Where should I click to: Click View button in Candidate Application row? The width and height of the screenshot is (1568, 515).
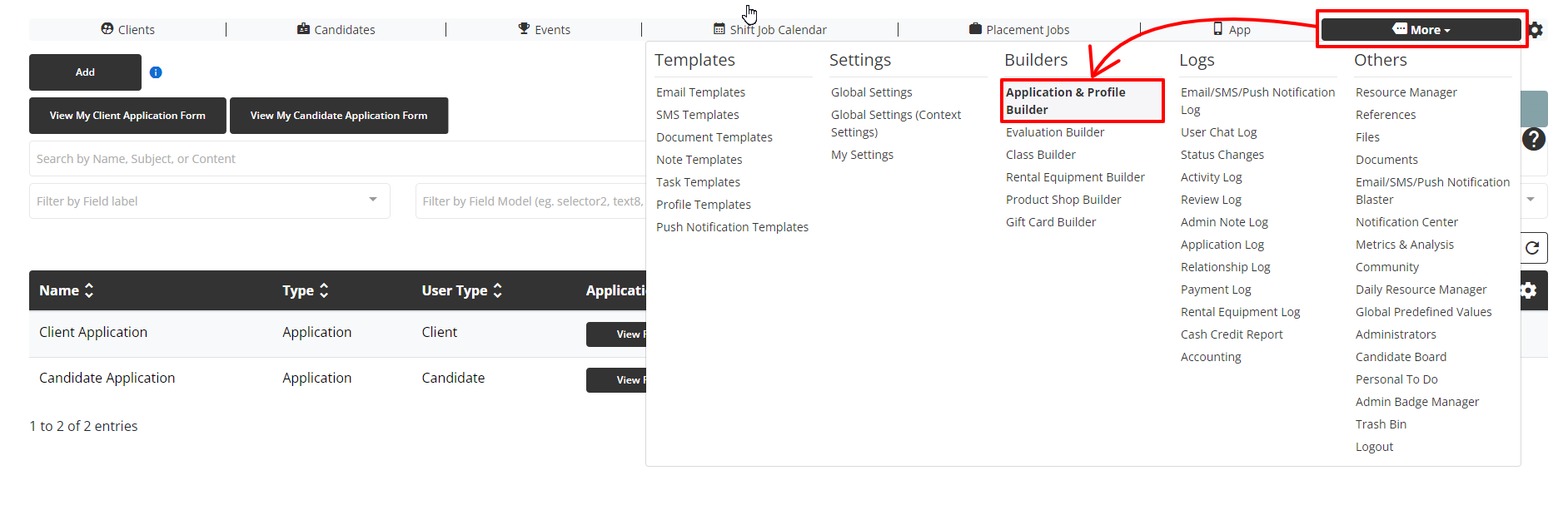tap(616, 380)
